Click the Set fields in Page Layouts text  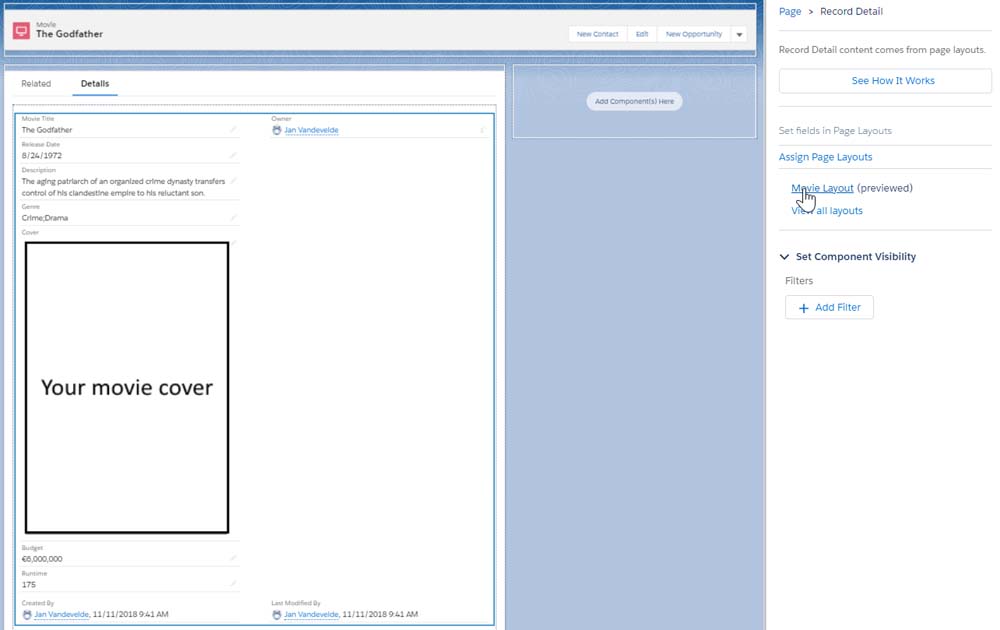click(x=835, y=131)
